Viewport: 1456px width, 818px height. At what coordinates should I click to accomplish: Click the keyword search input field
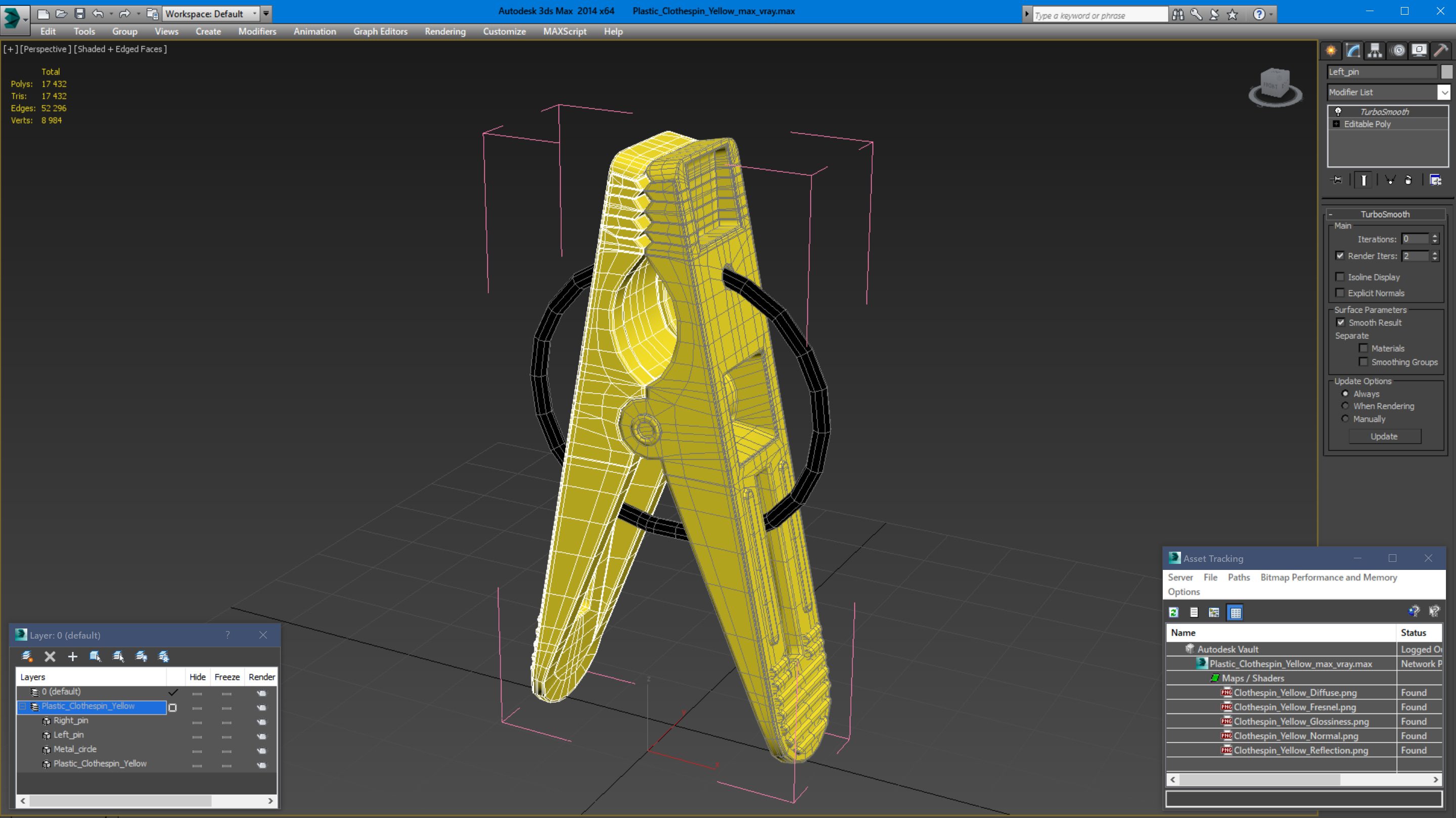(1100, 15)
